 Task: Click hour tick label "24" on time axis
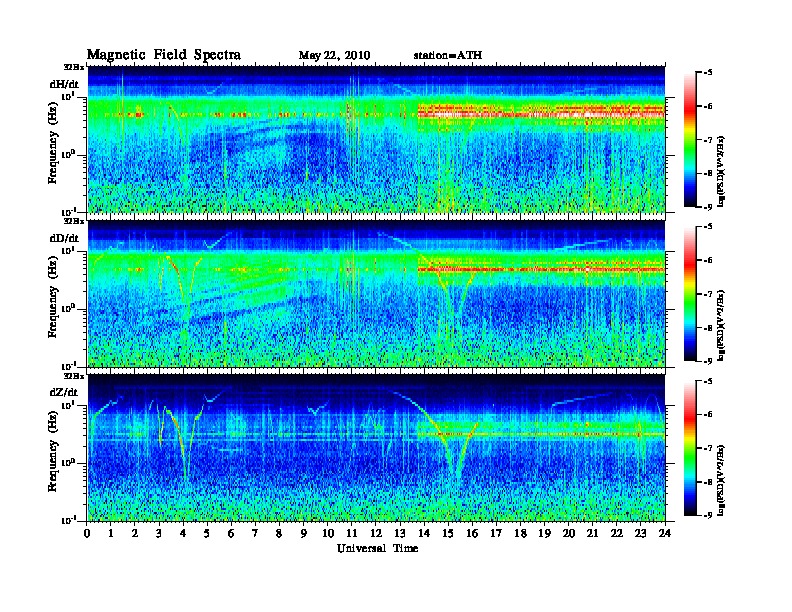coord(665,533)
